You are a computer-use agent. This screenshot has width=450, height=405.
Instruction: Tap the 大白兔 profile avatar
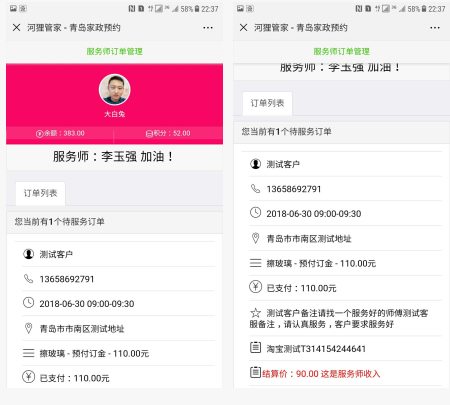pos(114,90)
